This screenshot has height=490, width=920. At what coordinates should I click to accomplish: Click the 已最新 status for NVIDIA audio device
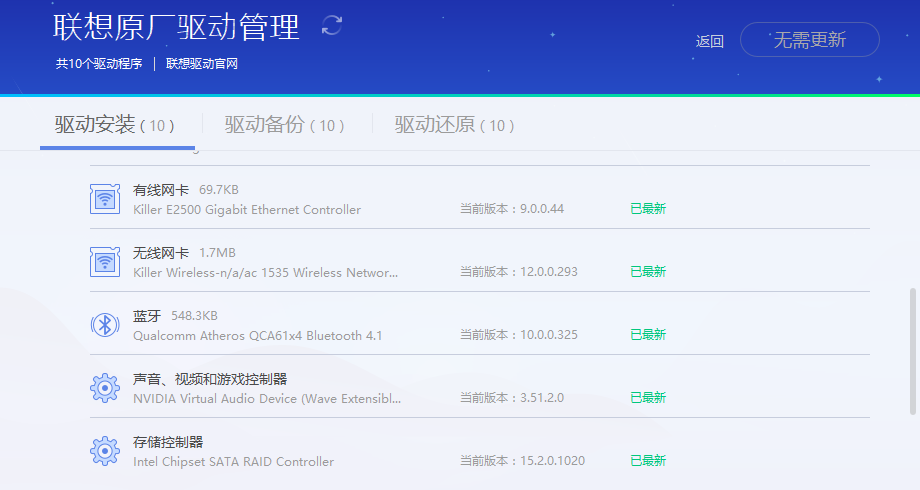648,398
